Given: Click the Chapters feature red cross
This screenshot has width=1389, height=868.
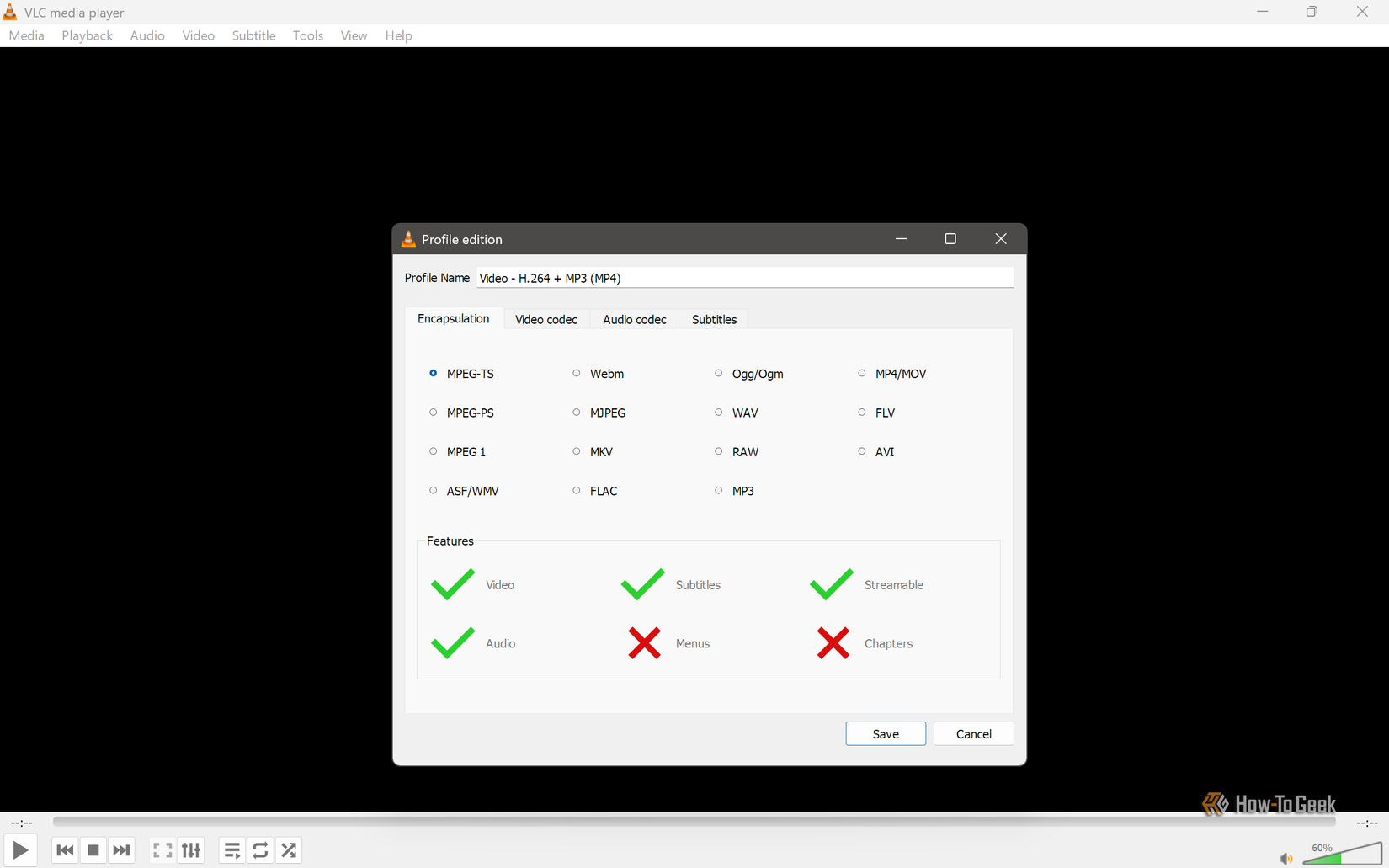Looking at the screenshot, I should click(x=833, y=643).
